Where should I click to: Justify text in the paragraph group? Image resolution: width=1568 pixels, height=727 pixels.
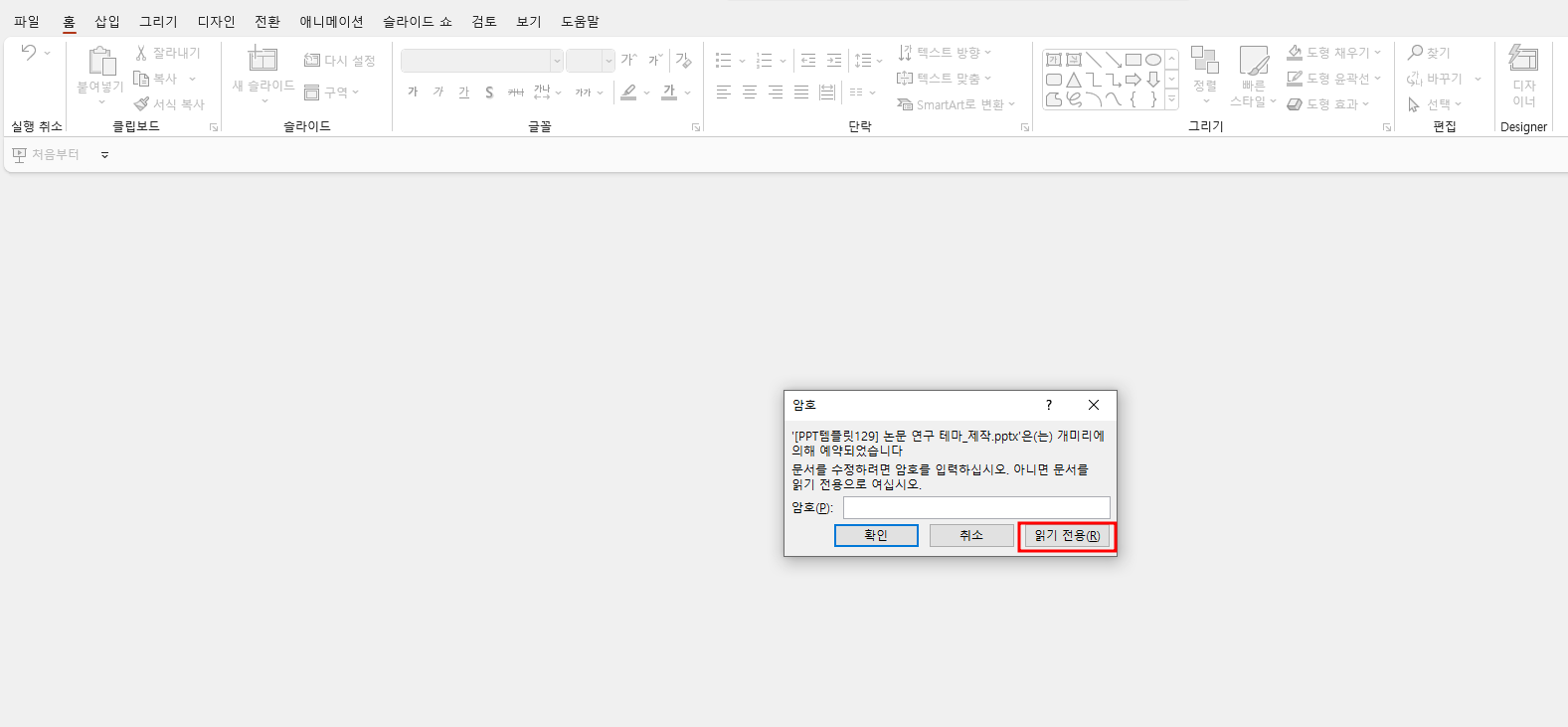pyautogui.click(x=801, y=92)
